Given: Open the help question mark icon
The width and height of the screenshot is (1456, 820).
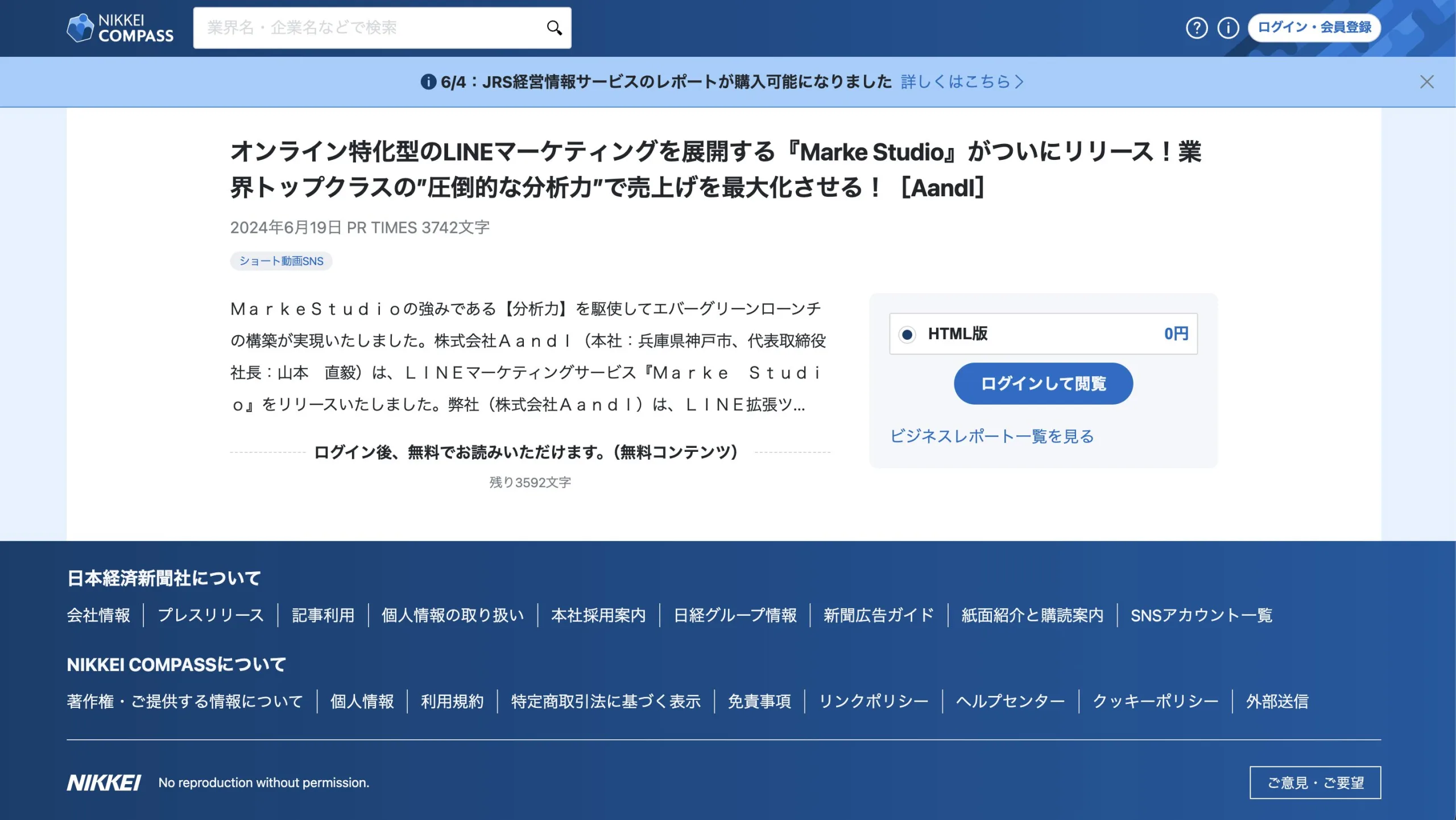Looking at the screenshot, I should click(x=1197, y=28).
